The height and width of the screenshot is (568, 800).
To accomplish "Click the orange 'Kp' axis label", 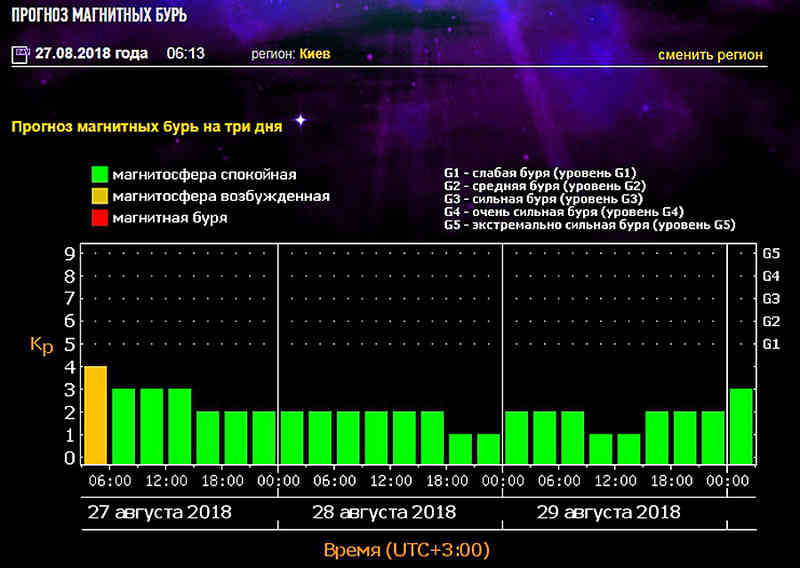I will pyautogui.click(x=41, y=344).
